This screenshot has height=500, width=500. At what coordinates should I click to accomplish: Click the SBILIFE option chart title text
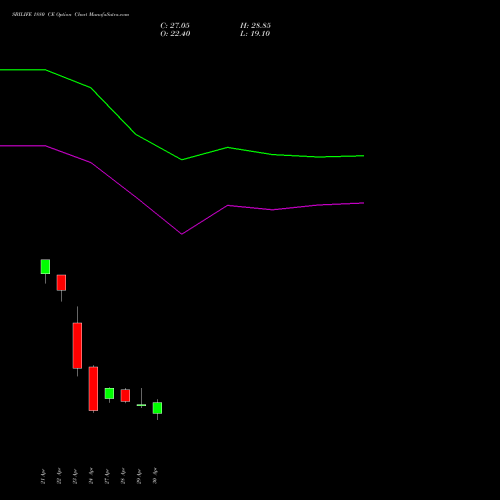pyautogui.click(x=70, y=14)
